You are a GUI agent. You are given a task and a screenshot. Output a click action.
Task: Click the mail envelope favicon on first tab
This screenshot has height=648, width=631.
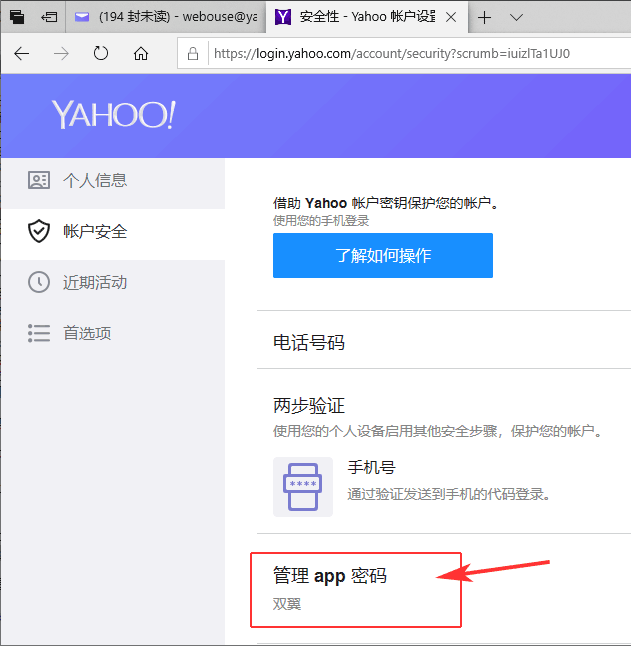[x=82, y=17]
